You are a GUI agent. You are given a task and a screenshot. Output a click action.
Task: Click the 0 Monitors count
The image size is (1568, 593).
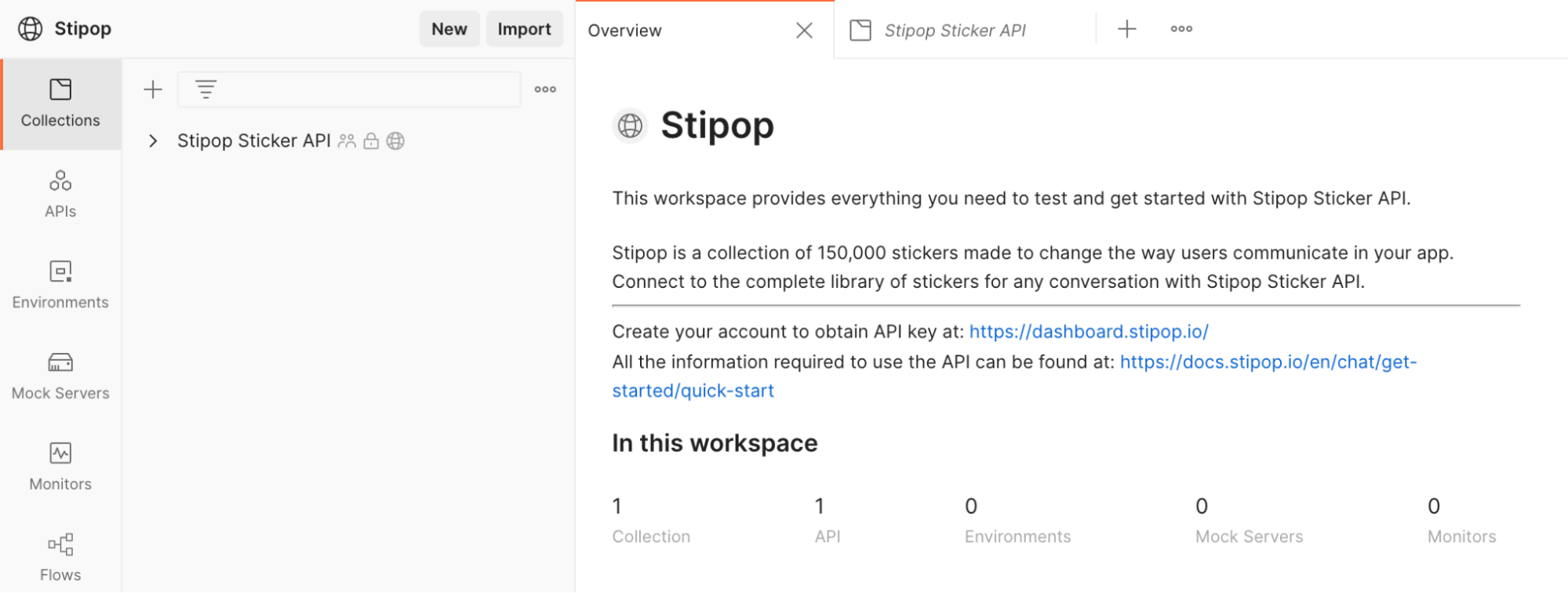1461,521
